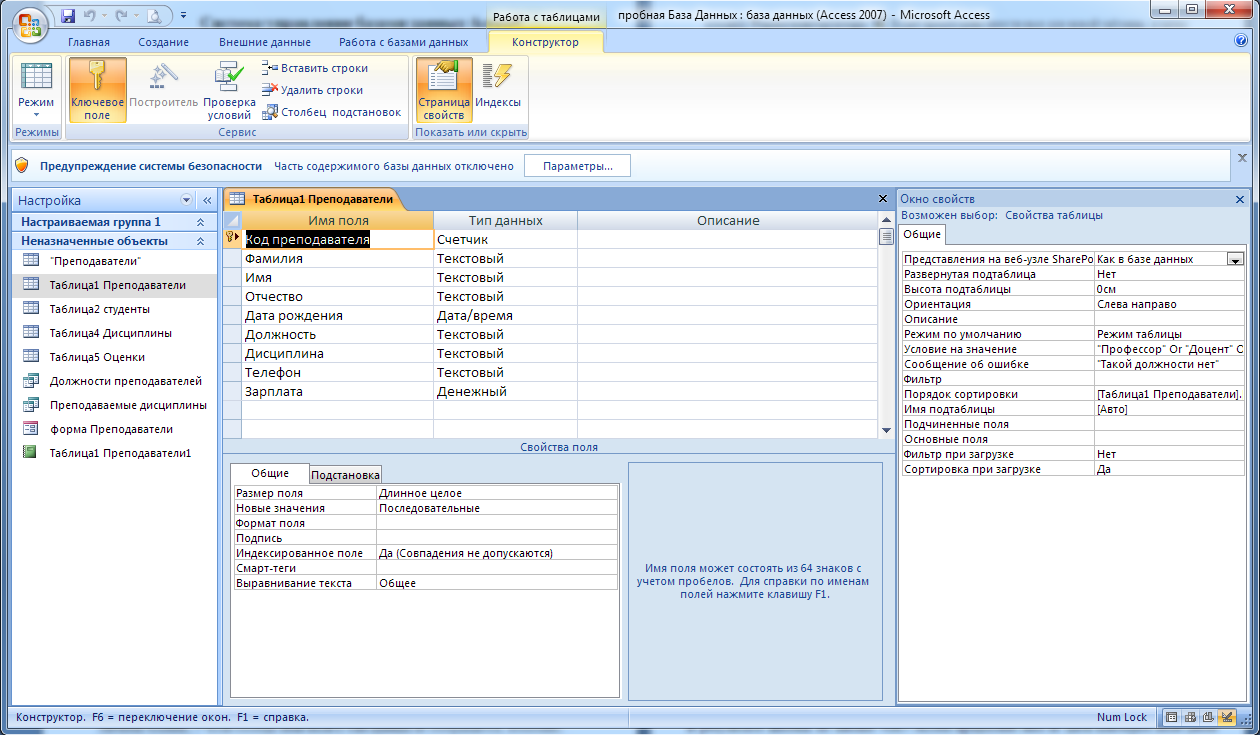Open the Customize Quick Access Toolbar dropdown
Viewport: 1260px width, 735px height.
(x=184, y=15)
